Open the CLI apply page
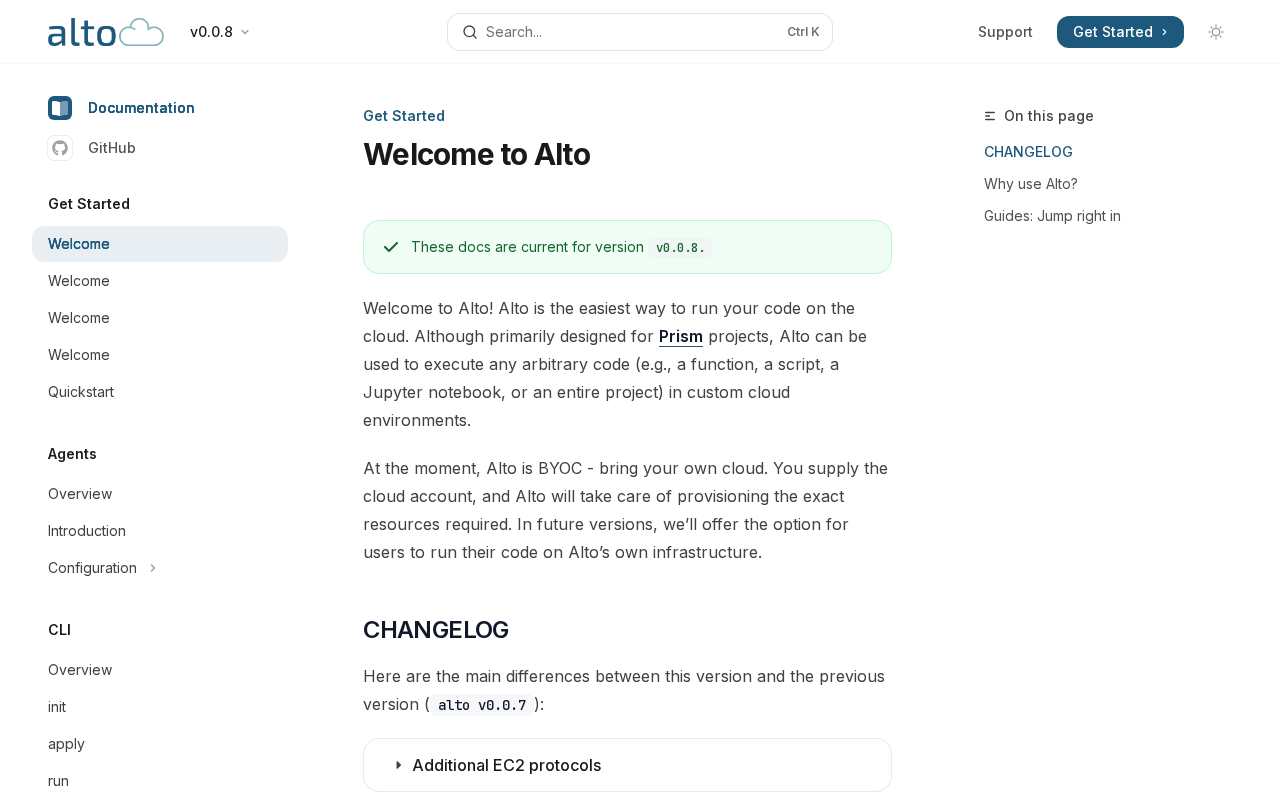 click(66, 744)
